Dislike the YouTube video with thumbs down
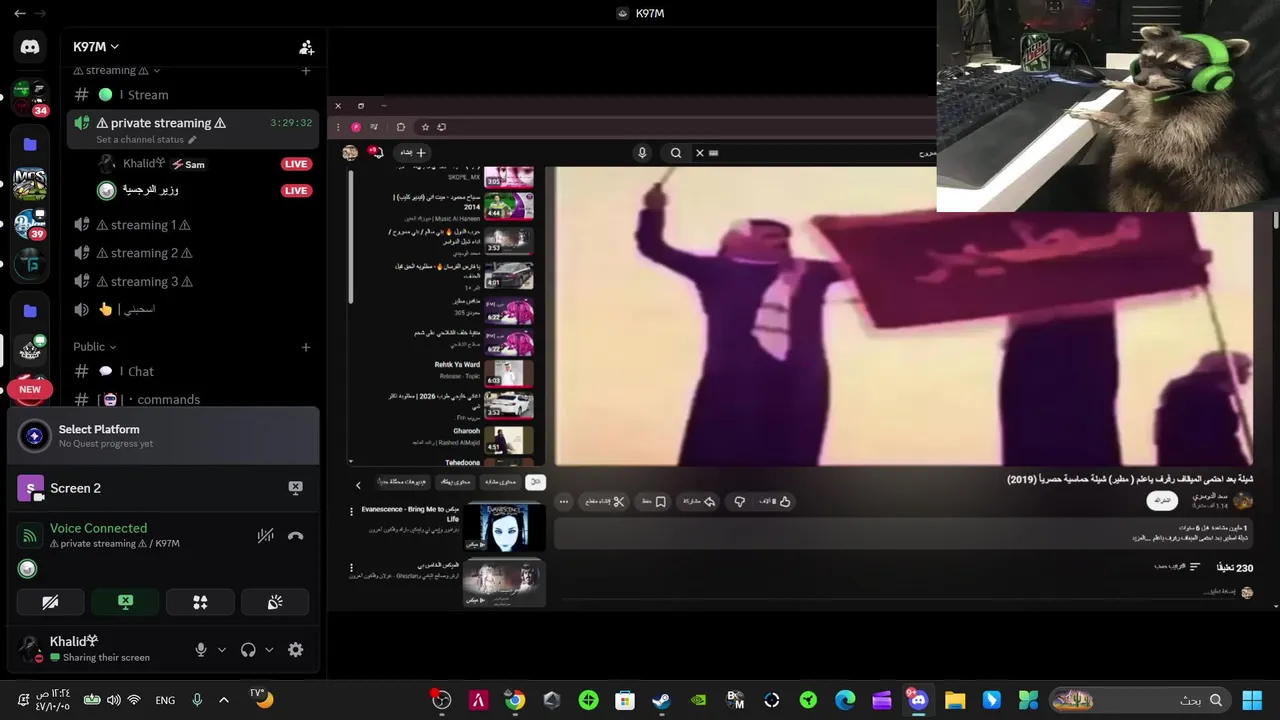This screenshot has width=1280, height=720. coord(739,502)
